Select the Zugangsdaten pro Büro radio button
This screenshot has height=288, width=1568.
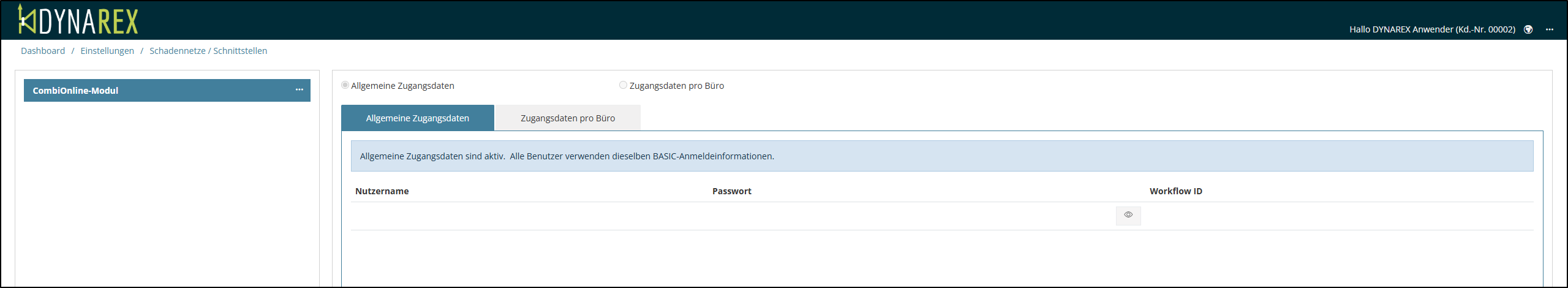click(x=623, y=85)
